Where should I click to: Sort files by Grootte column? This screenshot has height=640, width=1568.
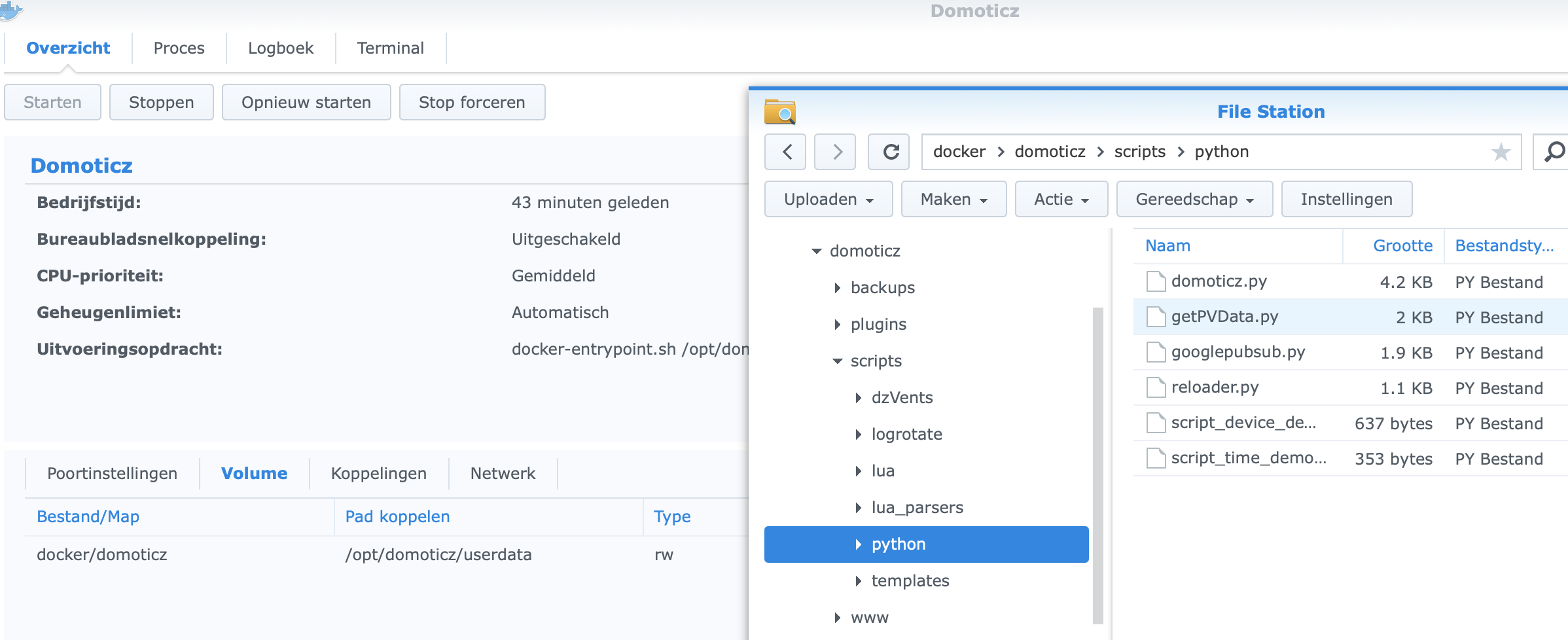[x=1393, y=246]
